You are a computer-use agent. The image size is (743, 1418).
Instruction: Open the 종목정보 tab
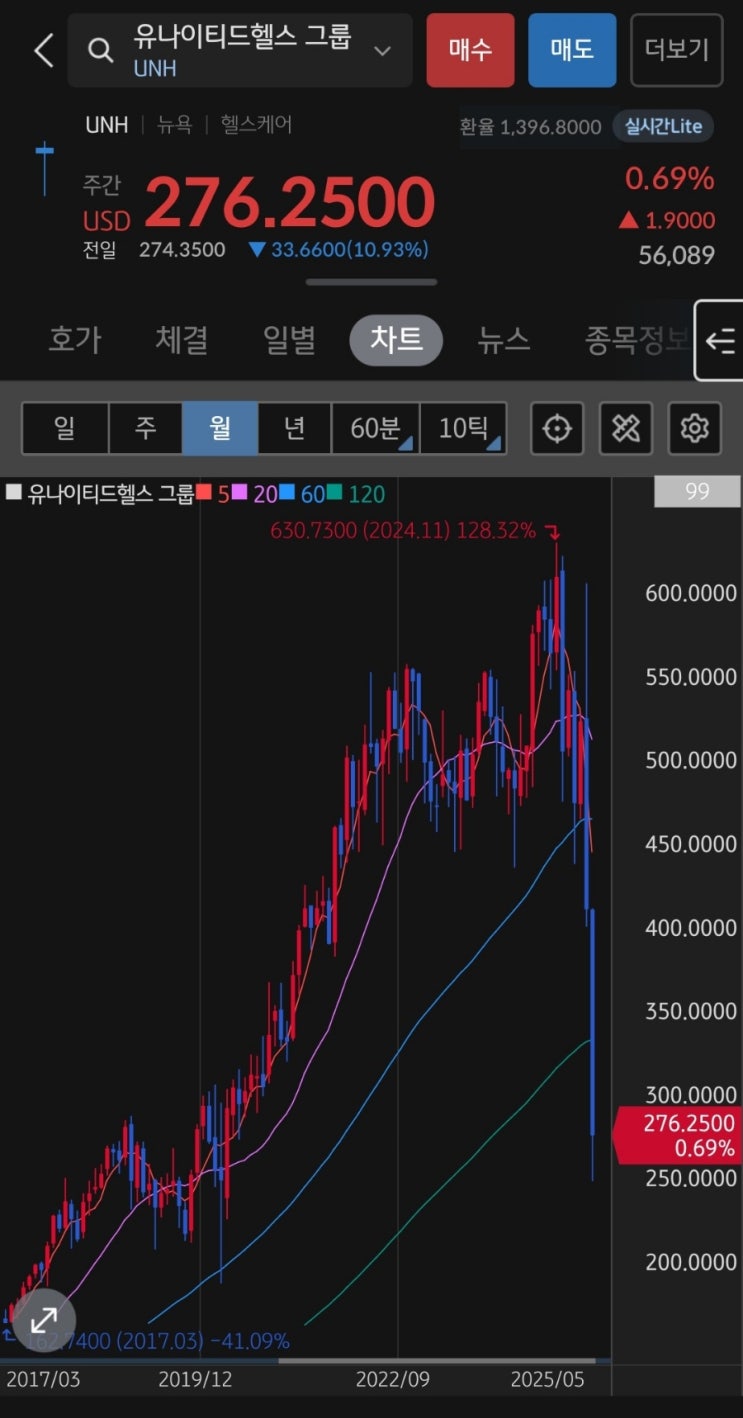[636, 340]
